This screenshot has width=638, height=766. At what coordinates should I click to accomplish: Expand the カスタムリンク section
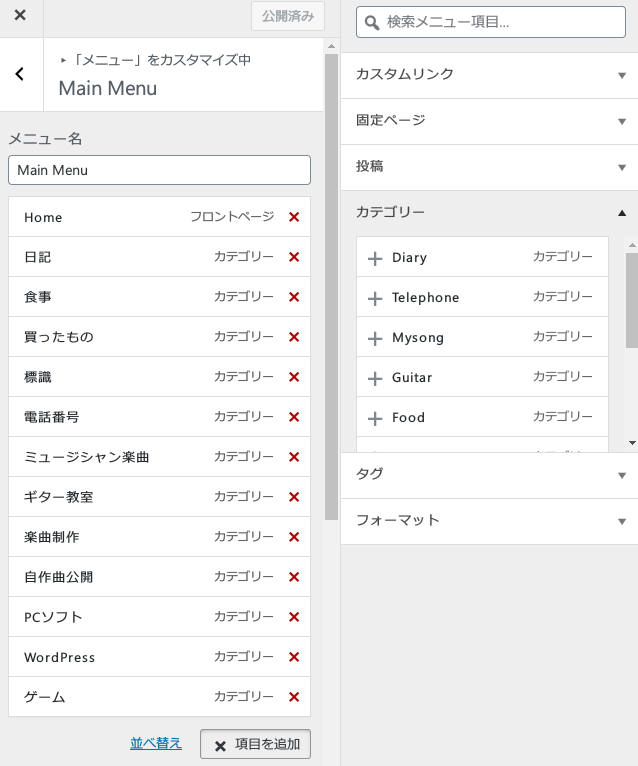click(x=489, y=74)
